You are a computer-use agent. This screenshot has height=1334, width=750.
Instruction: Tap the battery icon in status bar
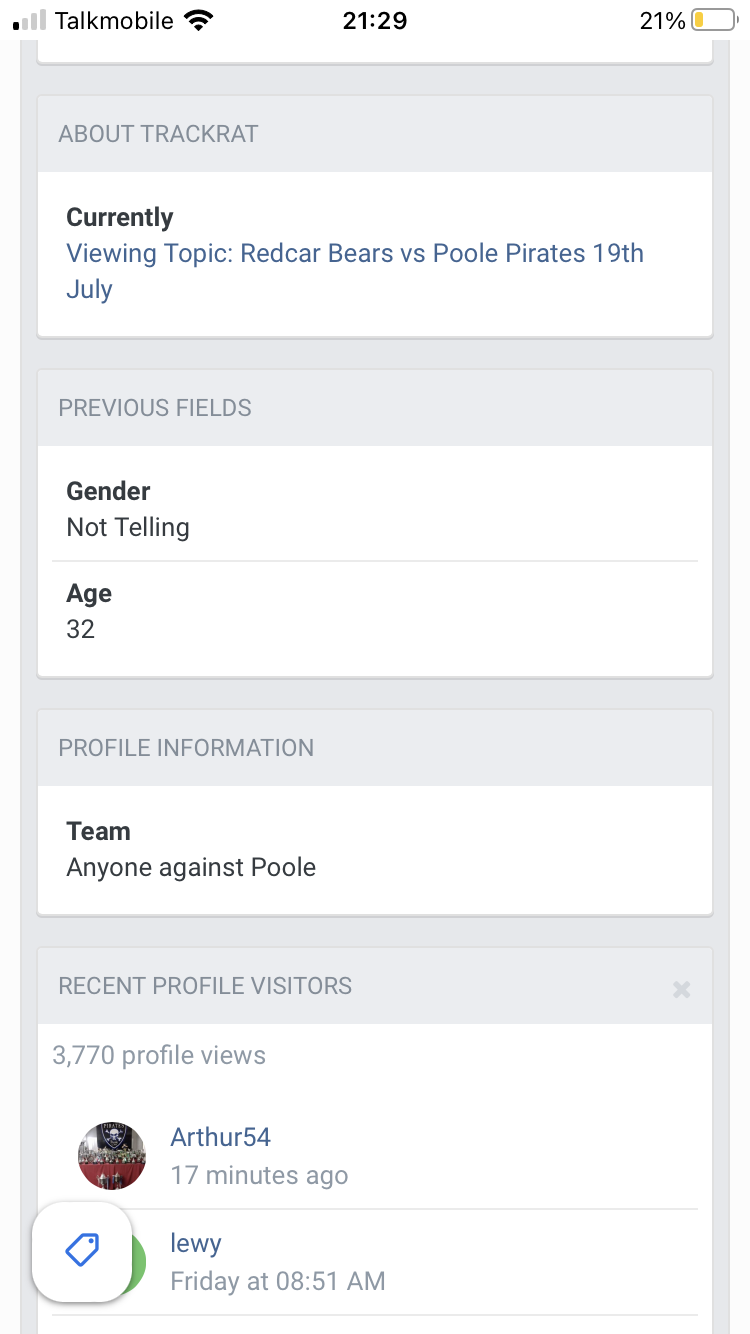[713, 20]
